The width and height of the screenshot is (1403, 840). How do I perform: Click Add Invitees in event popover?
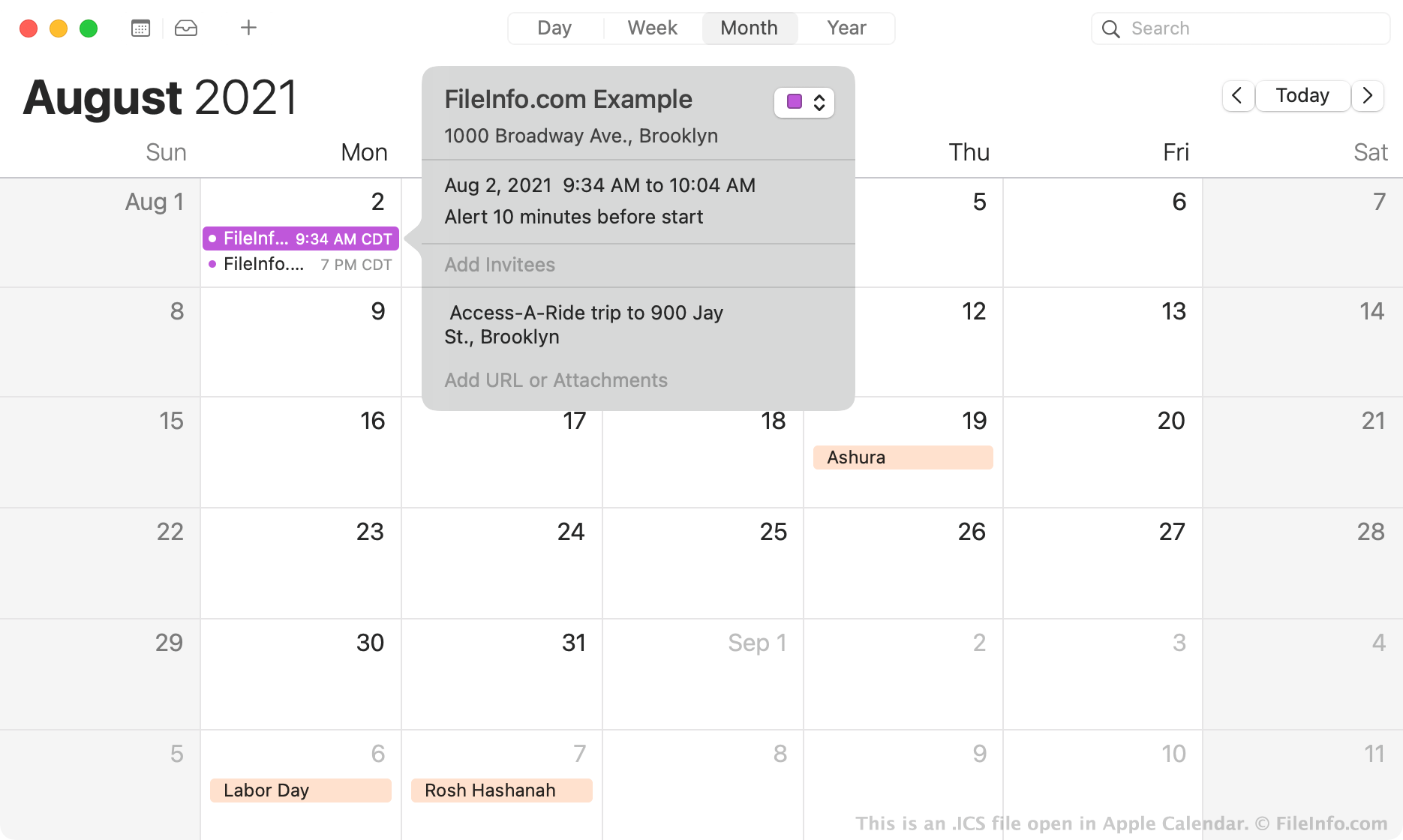500,265
